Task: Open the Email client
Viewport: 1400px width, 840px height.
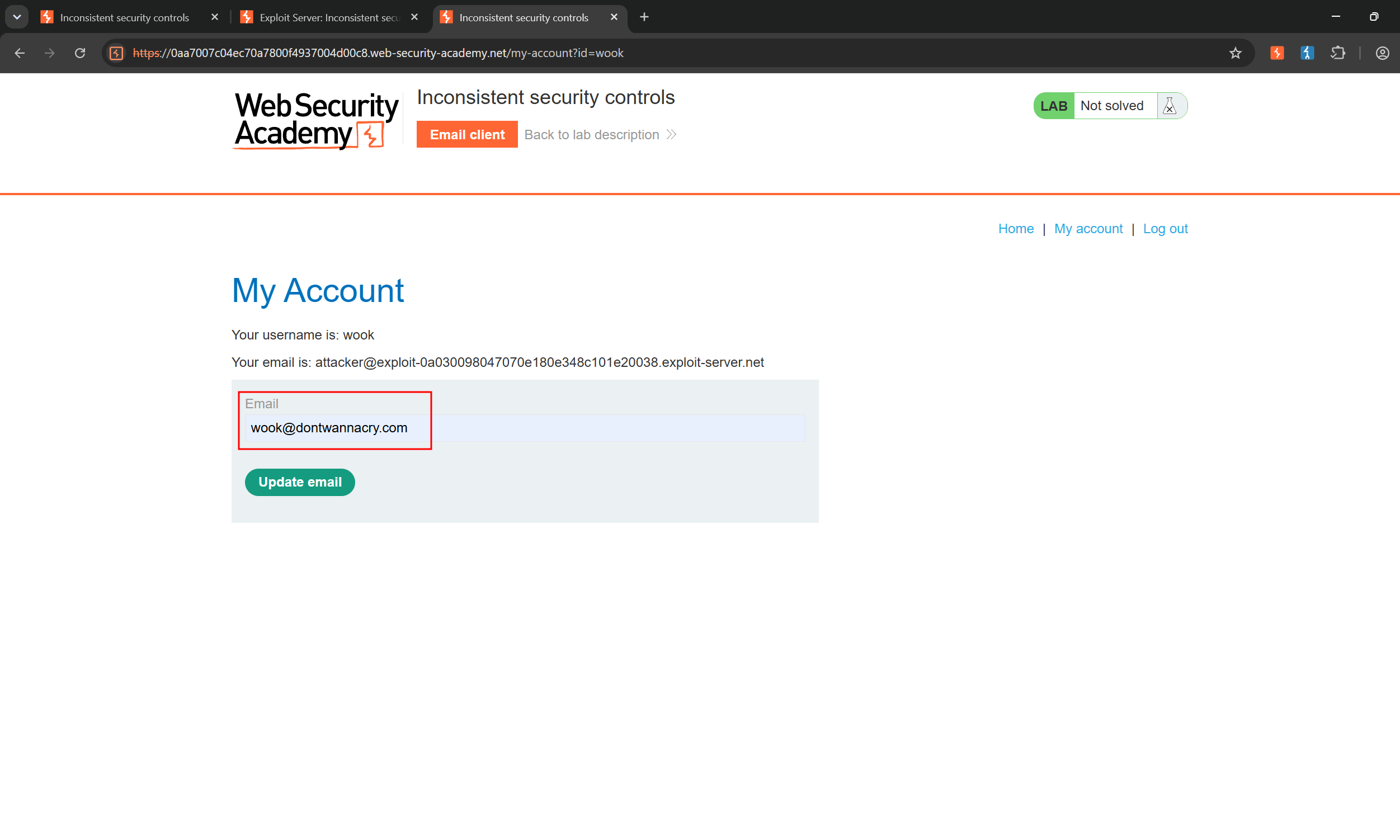Action: (467, 135)
